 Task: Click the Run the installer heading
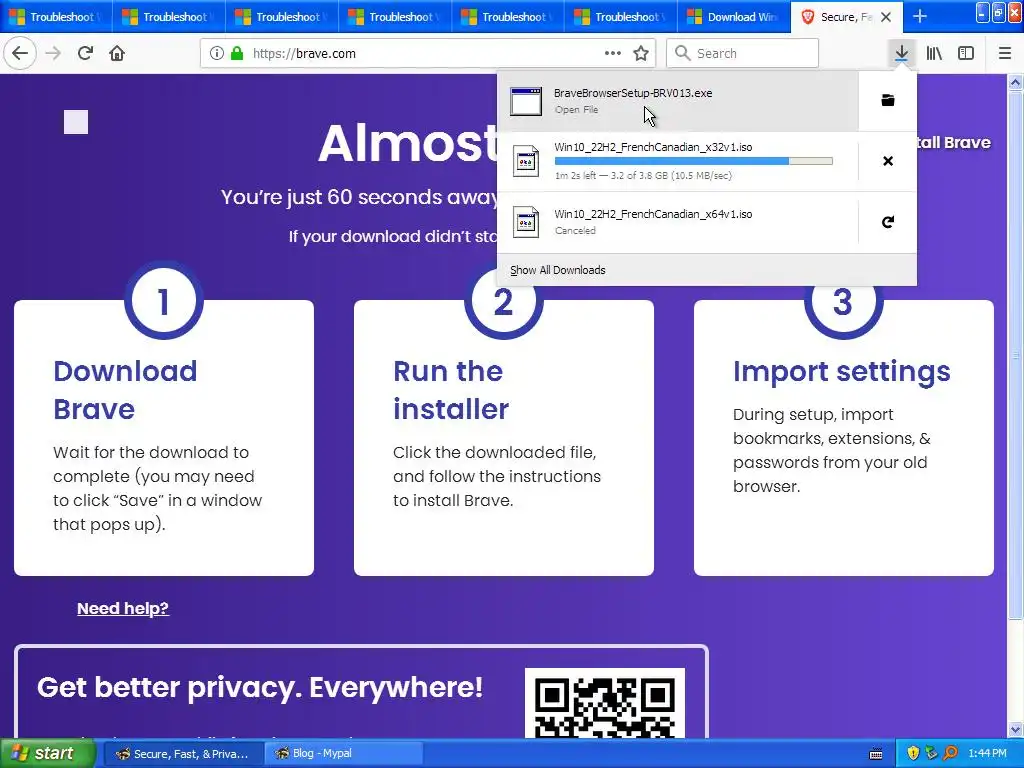click(x=451, y=390)
